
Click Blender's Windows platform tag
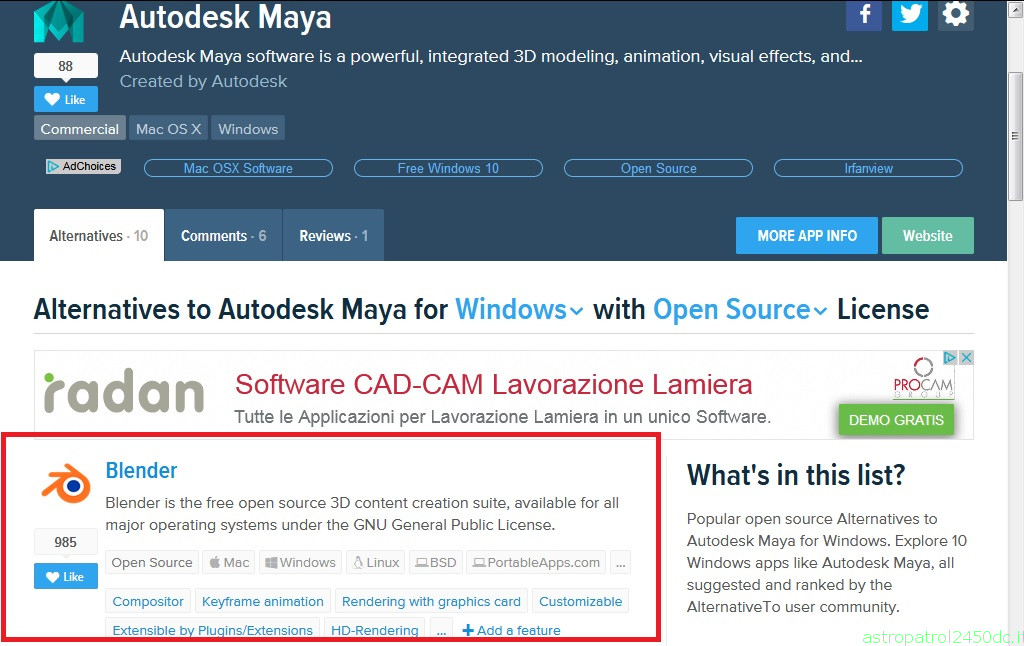tap(300, 562)
